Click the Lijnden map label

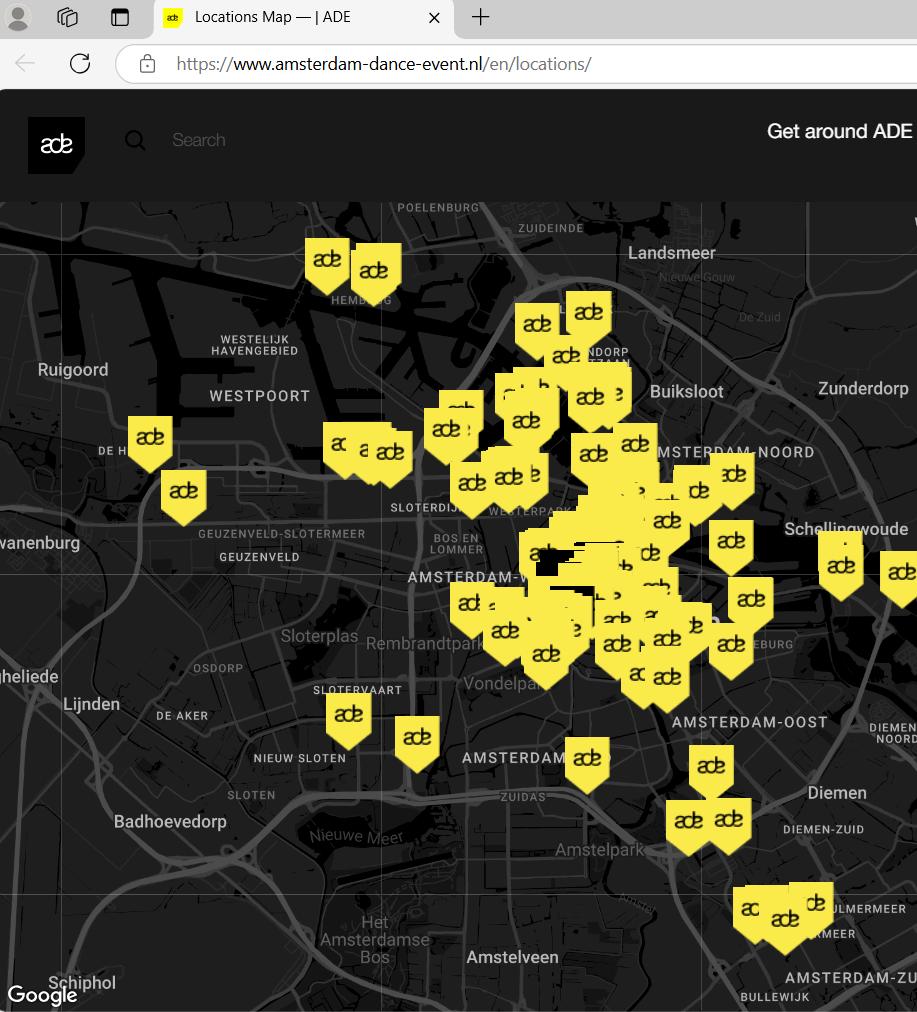[x=92, y=704]
